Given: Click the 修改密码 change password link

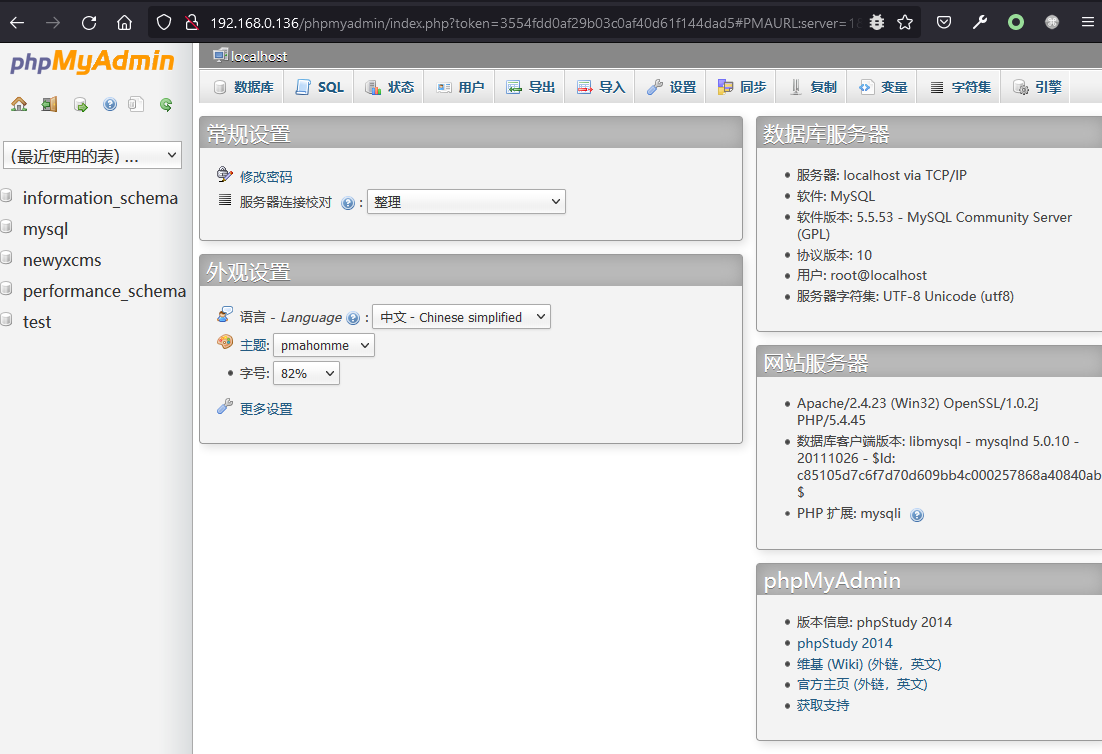Looking at the screenshot, I should point(266,177).
